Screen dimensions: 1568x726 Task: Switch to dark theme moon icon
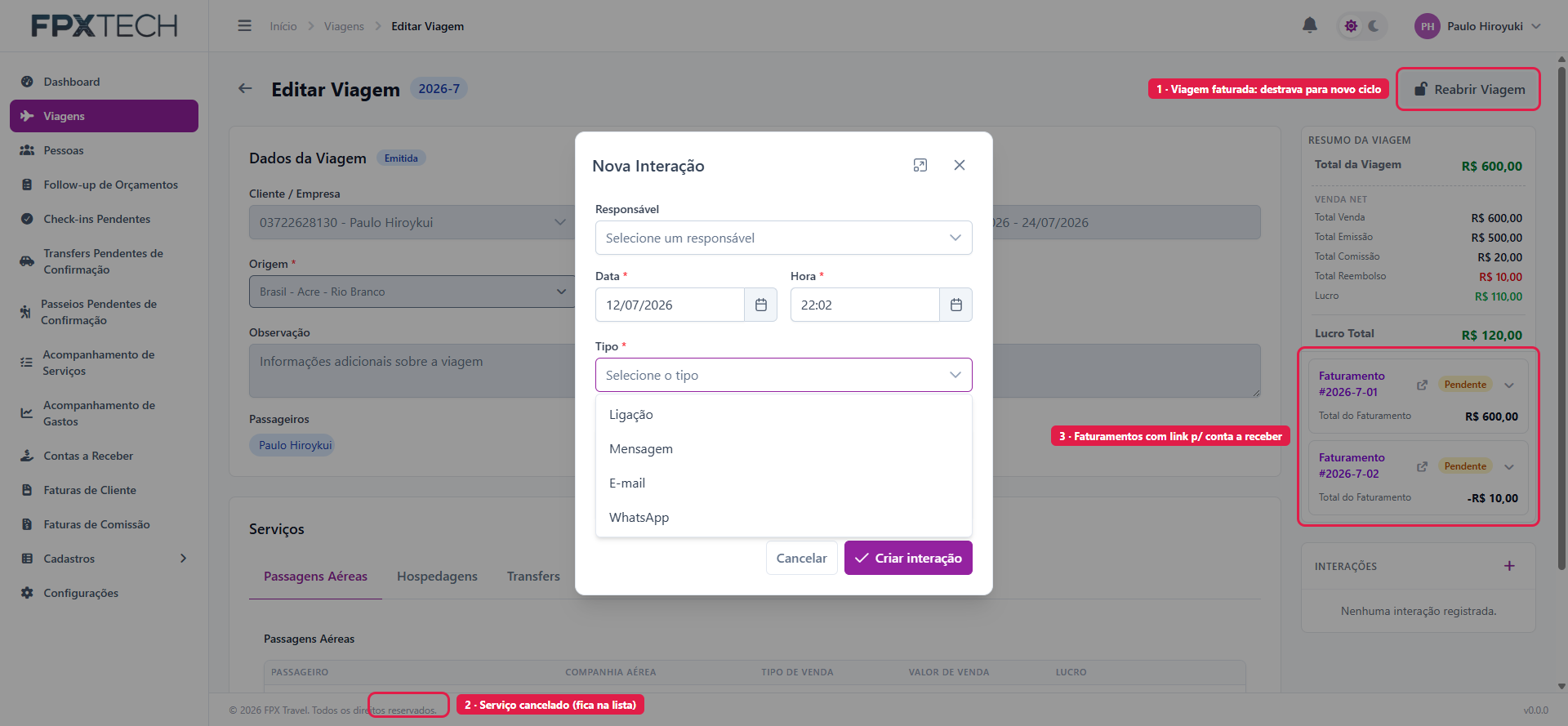pyautogui.click(x=1374, y=26)
